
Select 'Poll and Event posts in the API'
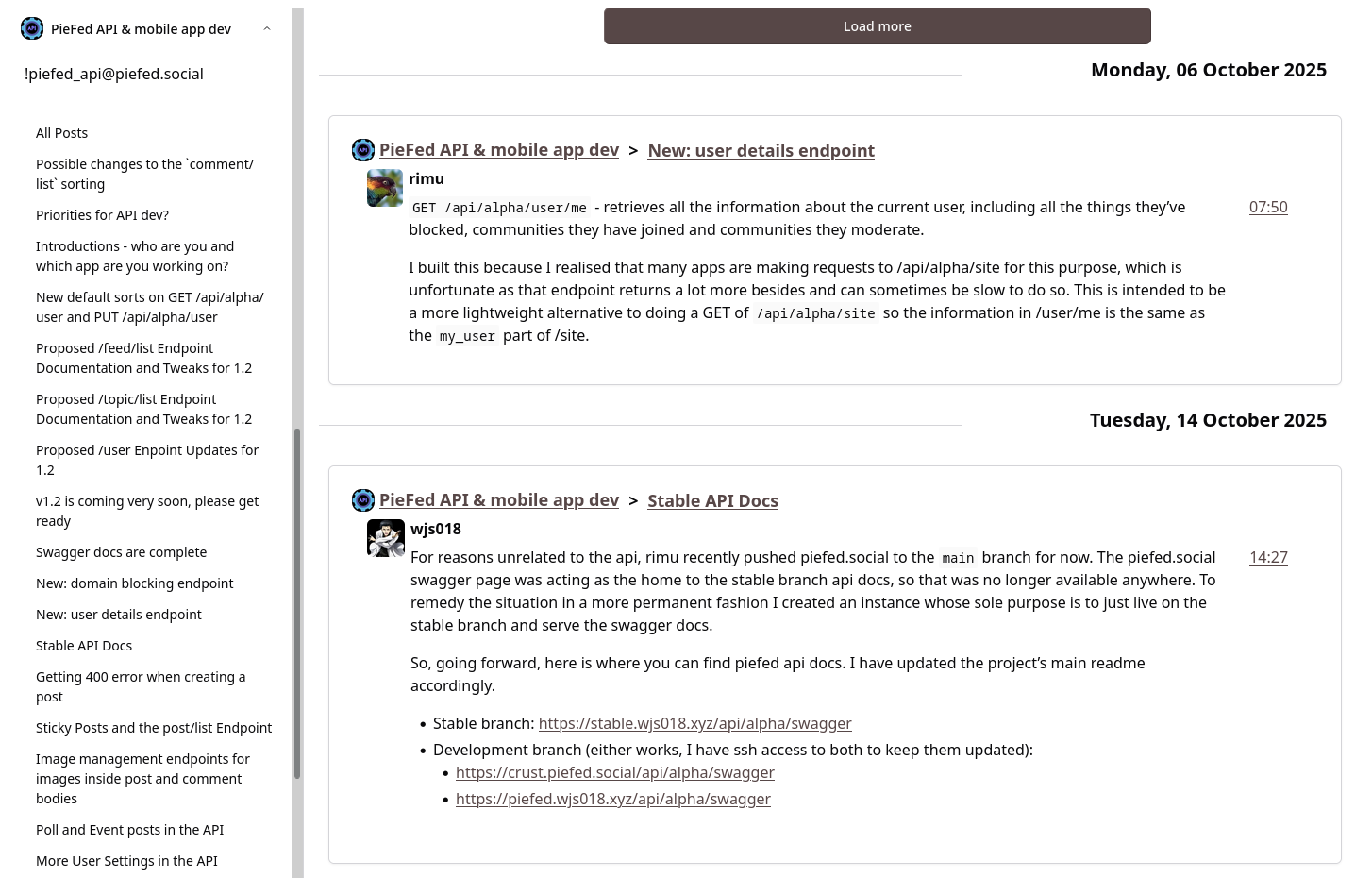(129, 830)
